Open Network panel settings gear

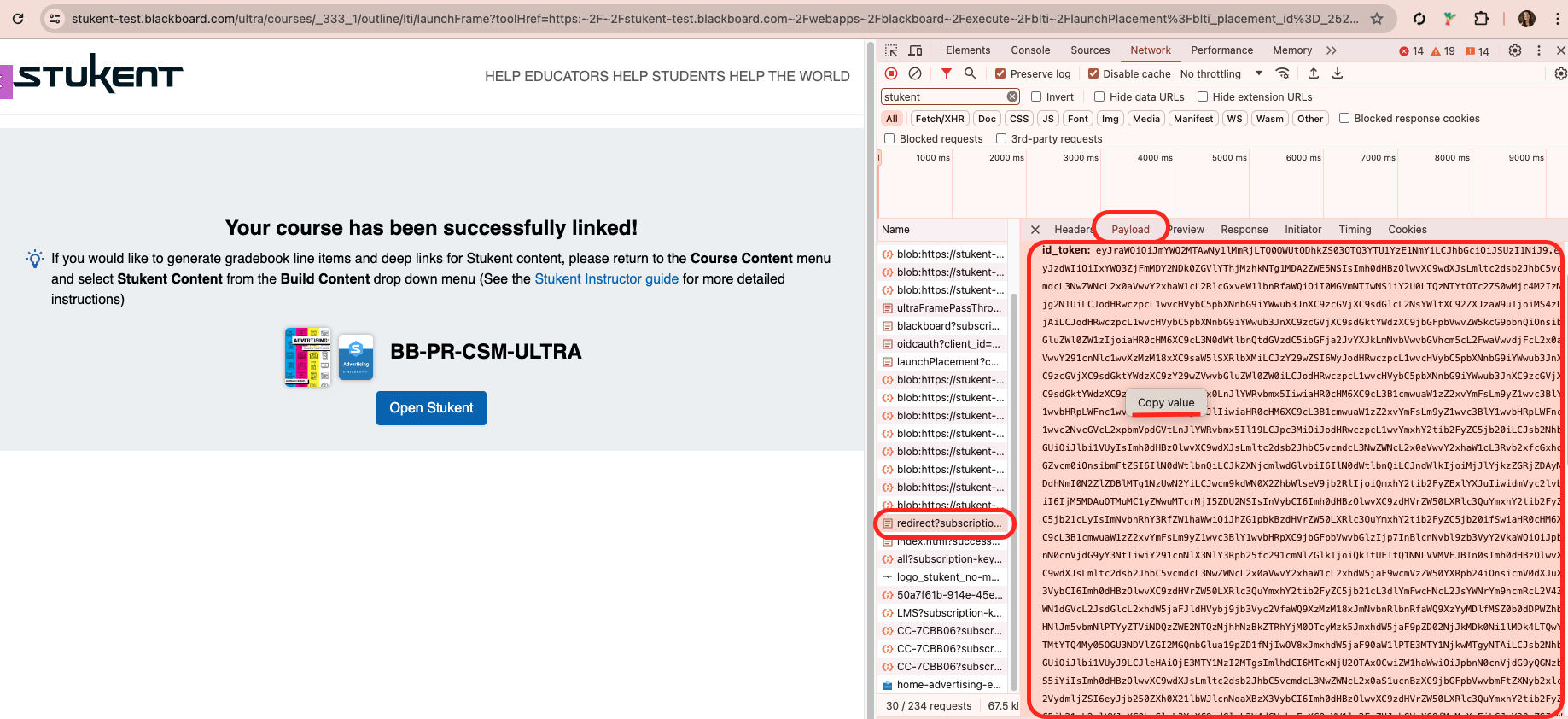coord(1560,73)
